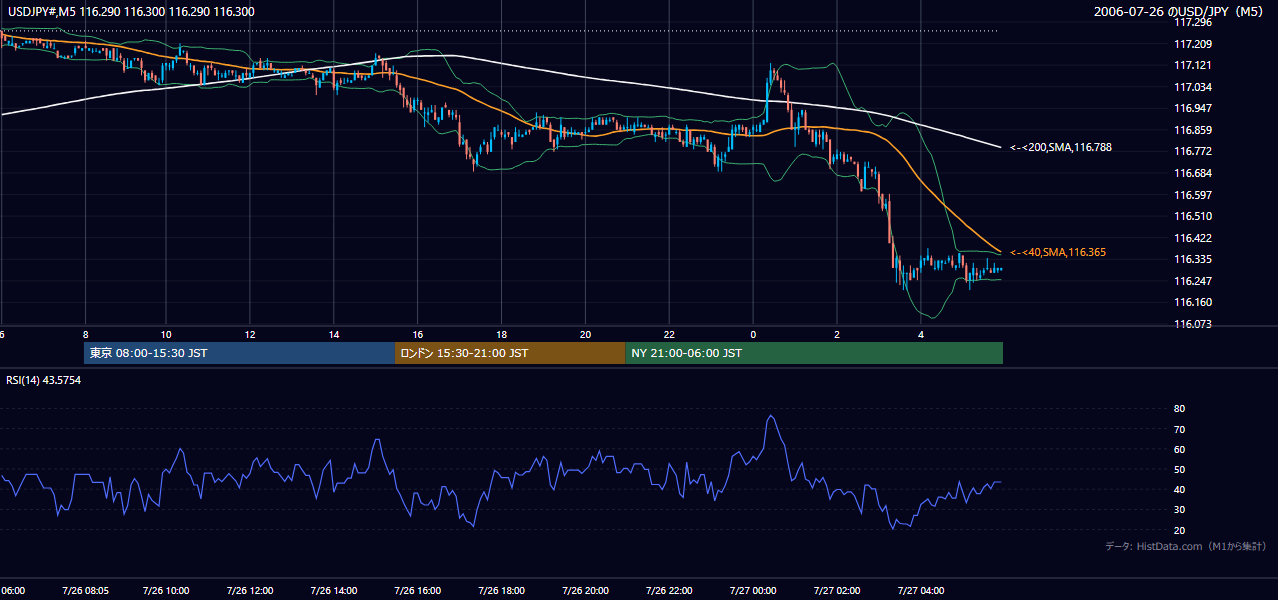Select the London session bar 15:30-21:00 JST
This screenshot has width=1278, height=600.
tap(511, 353)
